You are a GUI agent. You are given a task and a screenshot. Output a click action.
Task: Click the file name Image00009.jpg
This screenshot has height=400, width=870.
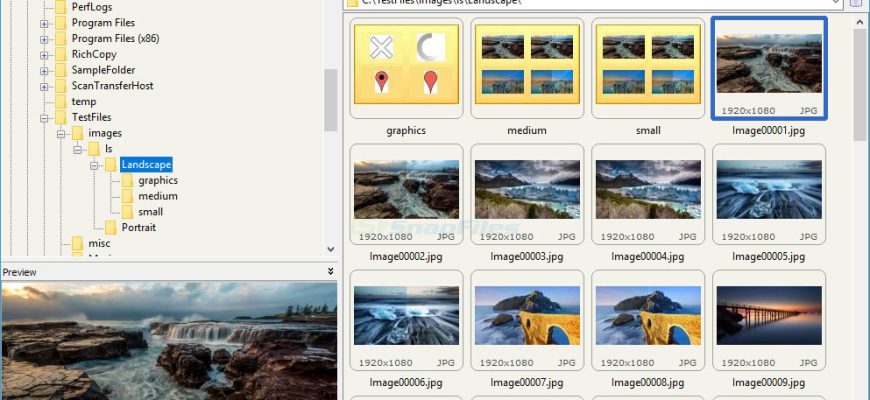768,383
